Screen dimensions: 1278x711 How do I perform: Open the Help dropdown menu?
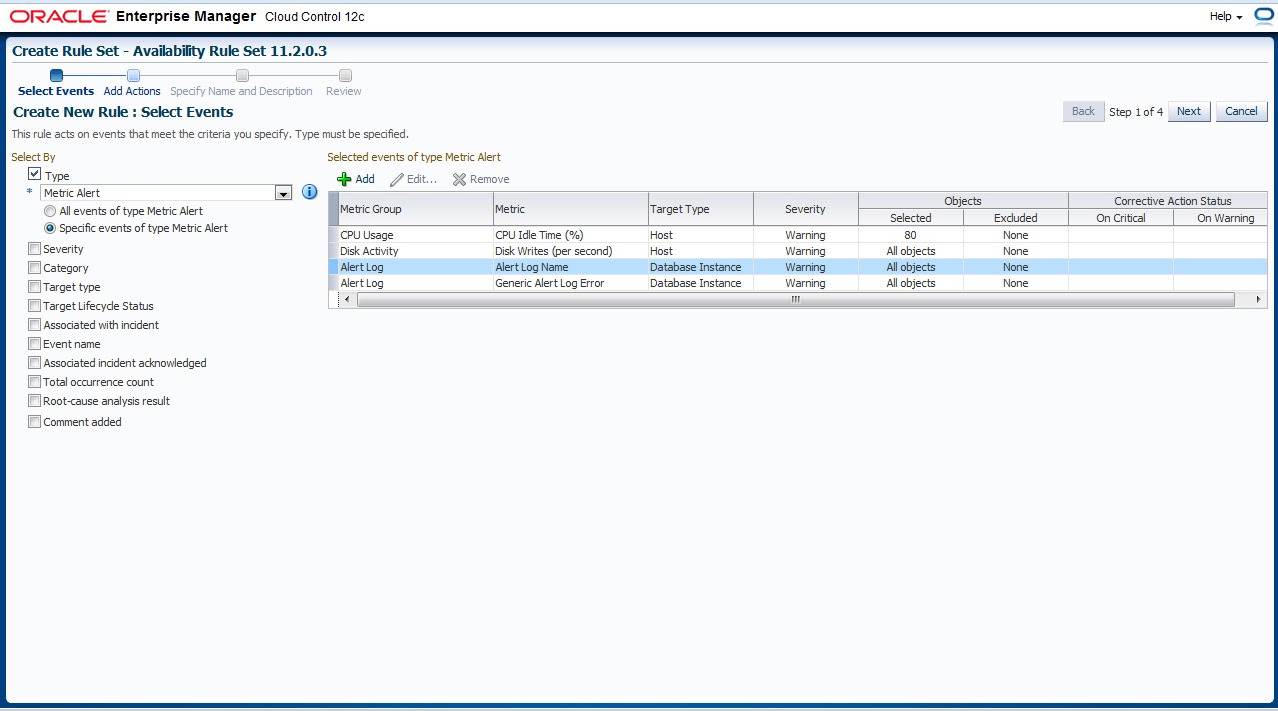coord(1225,16)
